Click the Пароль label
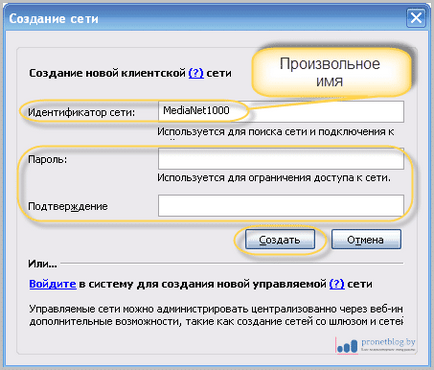This screenshot has width=434, height=370. (x=47, y=159)
